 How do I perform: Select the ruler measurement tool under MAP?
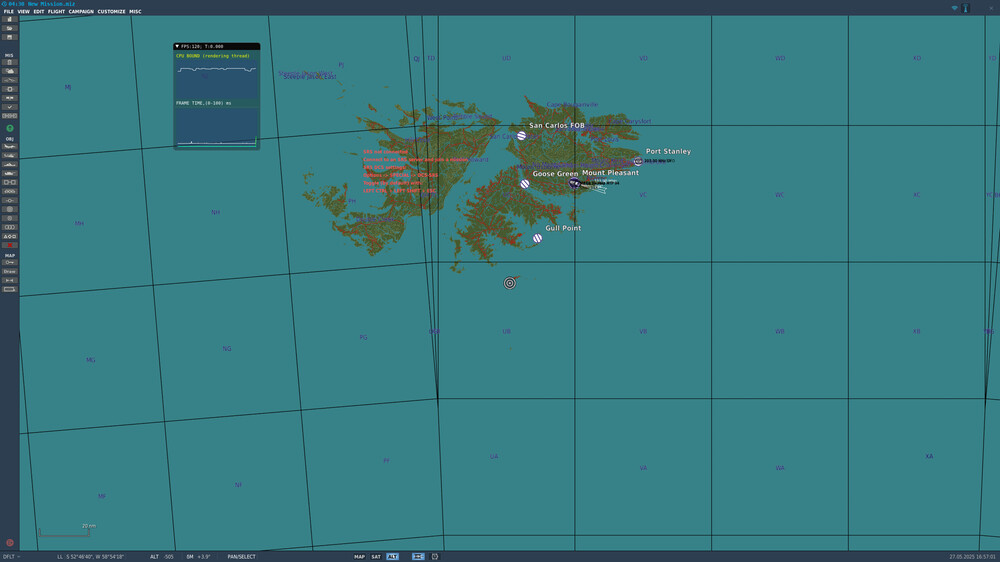[x=10, y=281]
